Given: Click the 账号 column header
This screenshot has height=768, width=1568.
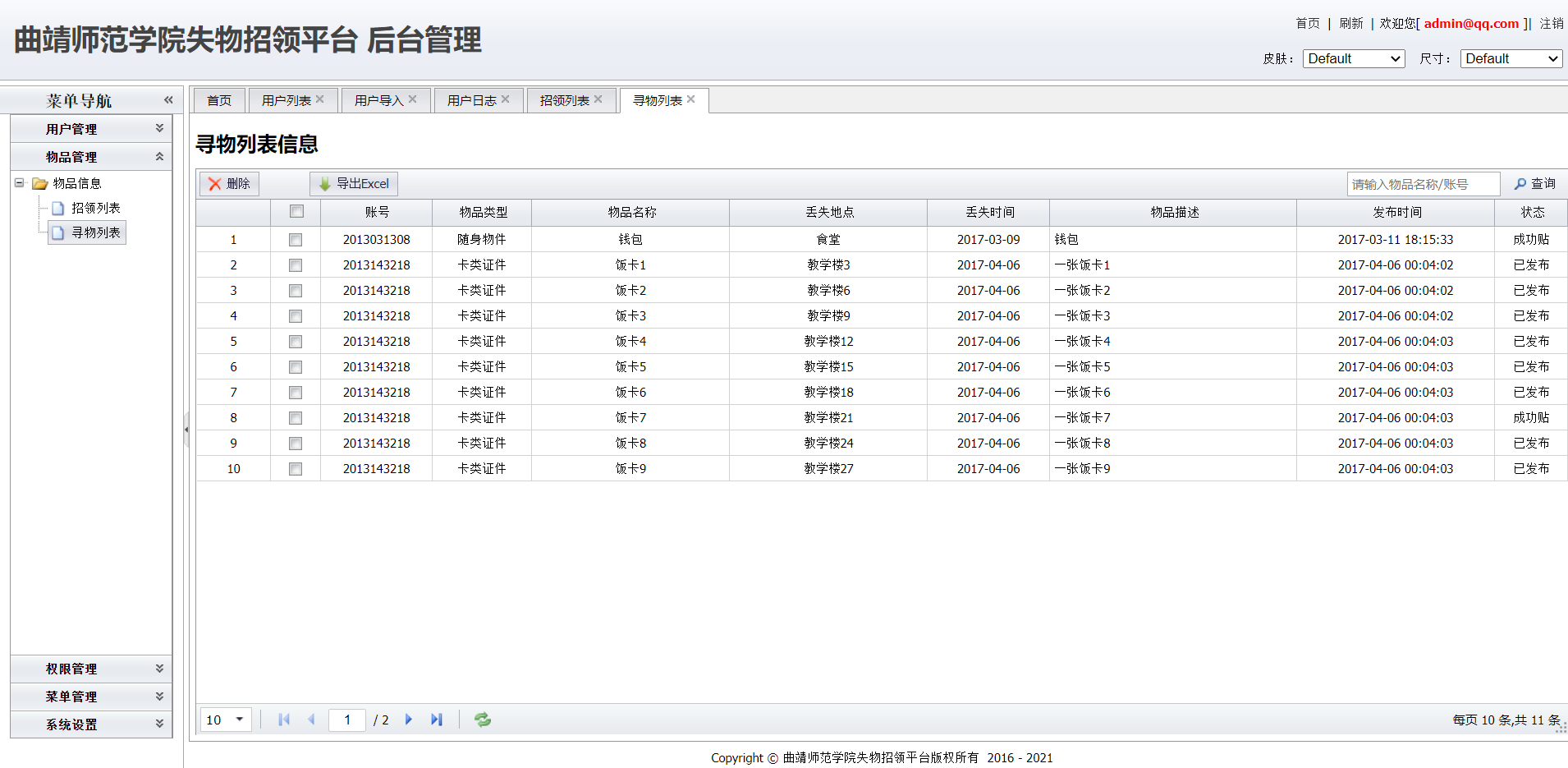Looking at the screenshot, I should point(377,212).
